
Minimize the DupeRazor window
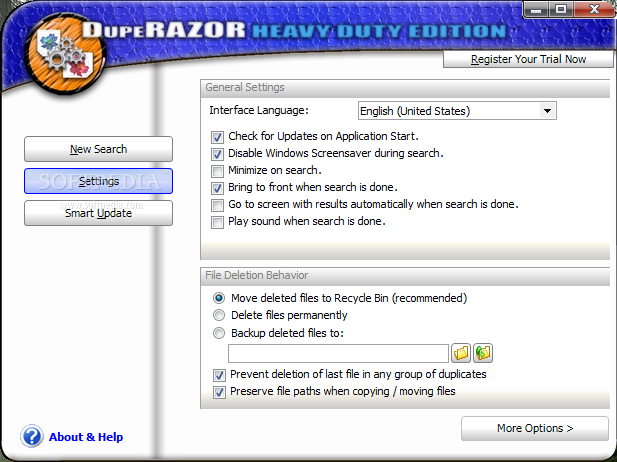[536, 9]
